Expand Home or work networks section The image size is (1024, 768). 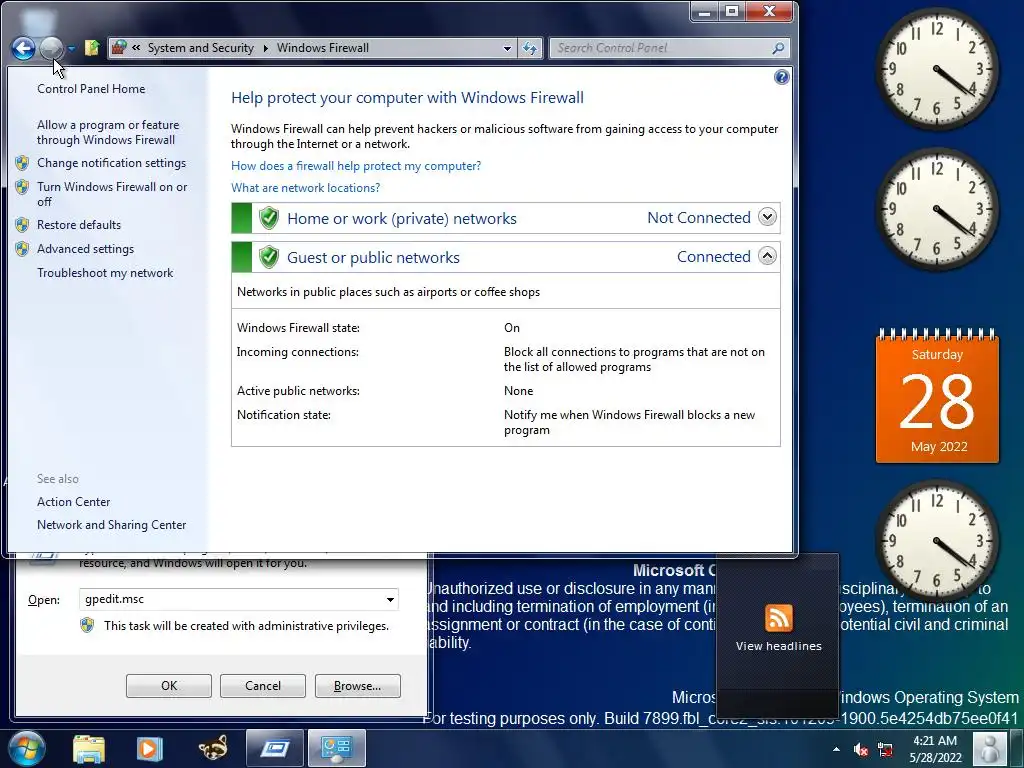767,217
